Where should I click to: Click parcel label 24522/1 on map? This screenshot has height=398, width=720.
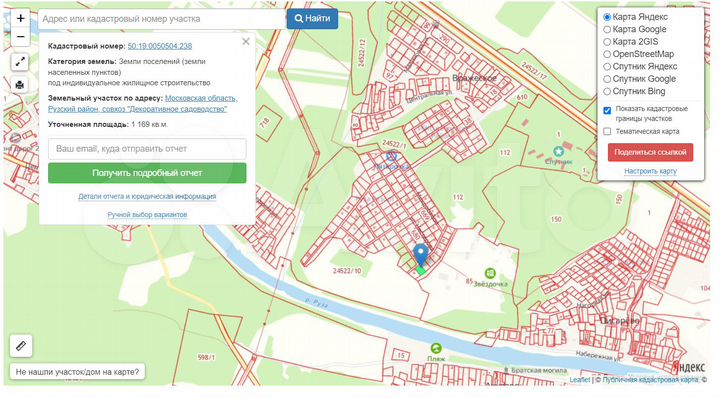(394, 145)
